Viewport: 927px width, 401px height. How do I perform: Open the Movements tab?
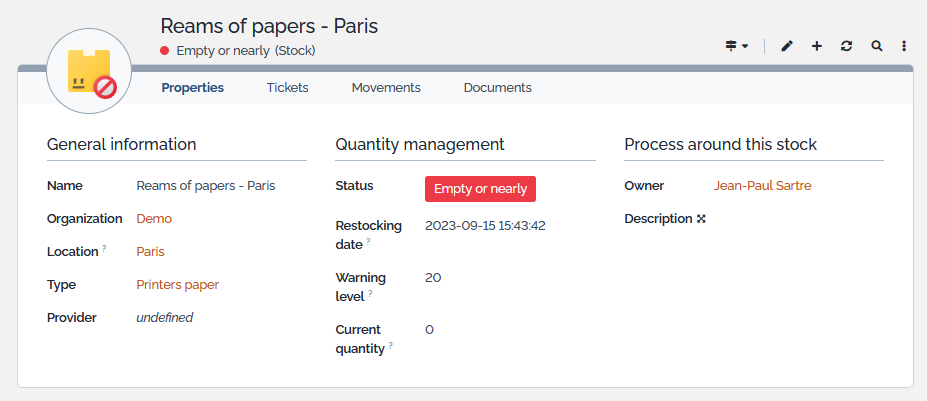pos(386,88)
